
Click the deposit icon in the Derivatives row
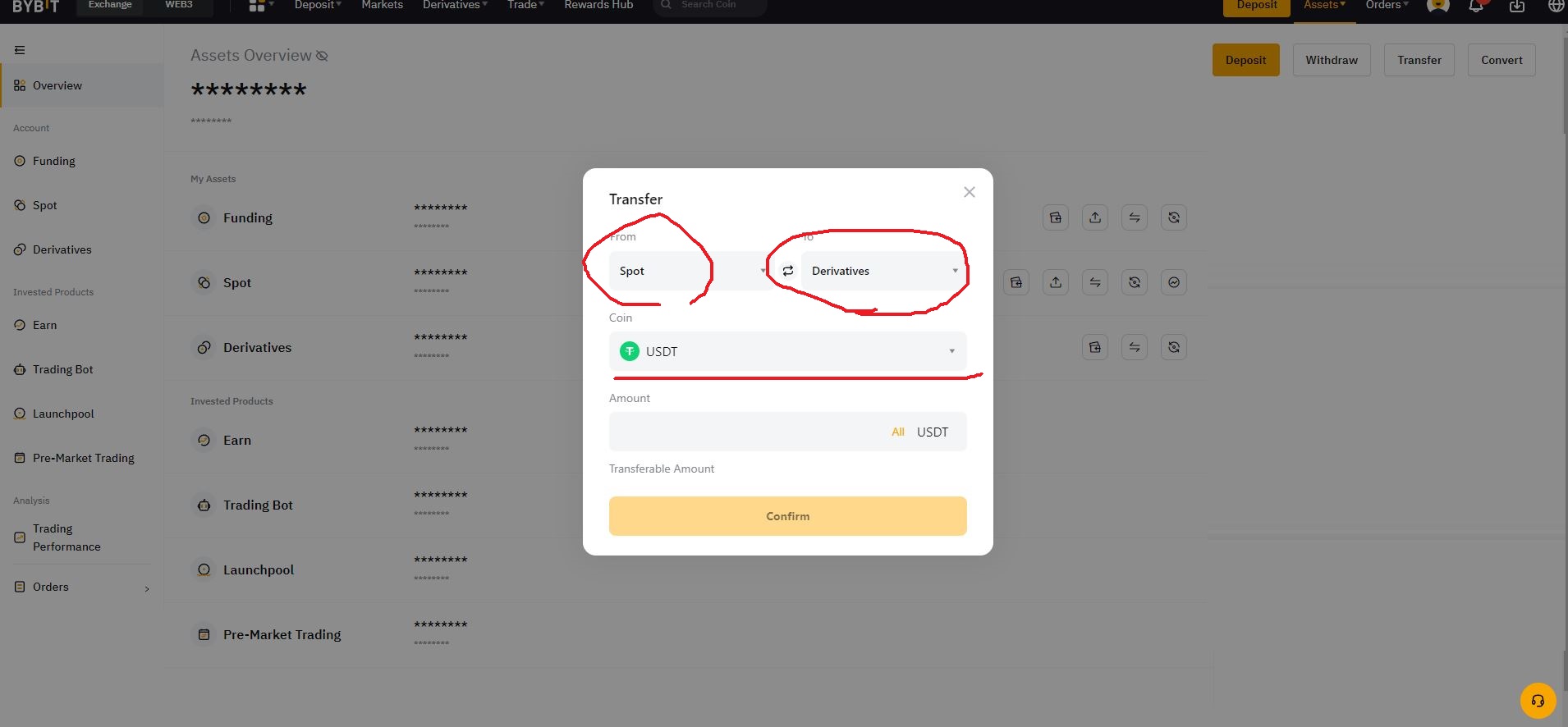[1095, 347]
